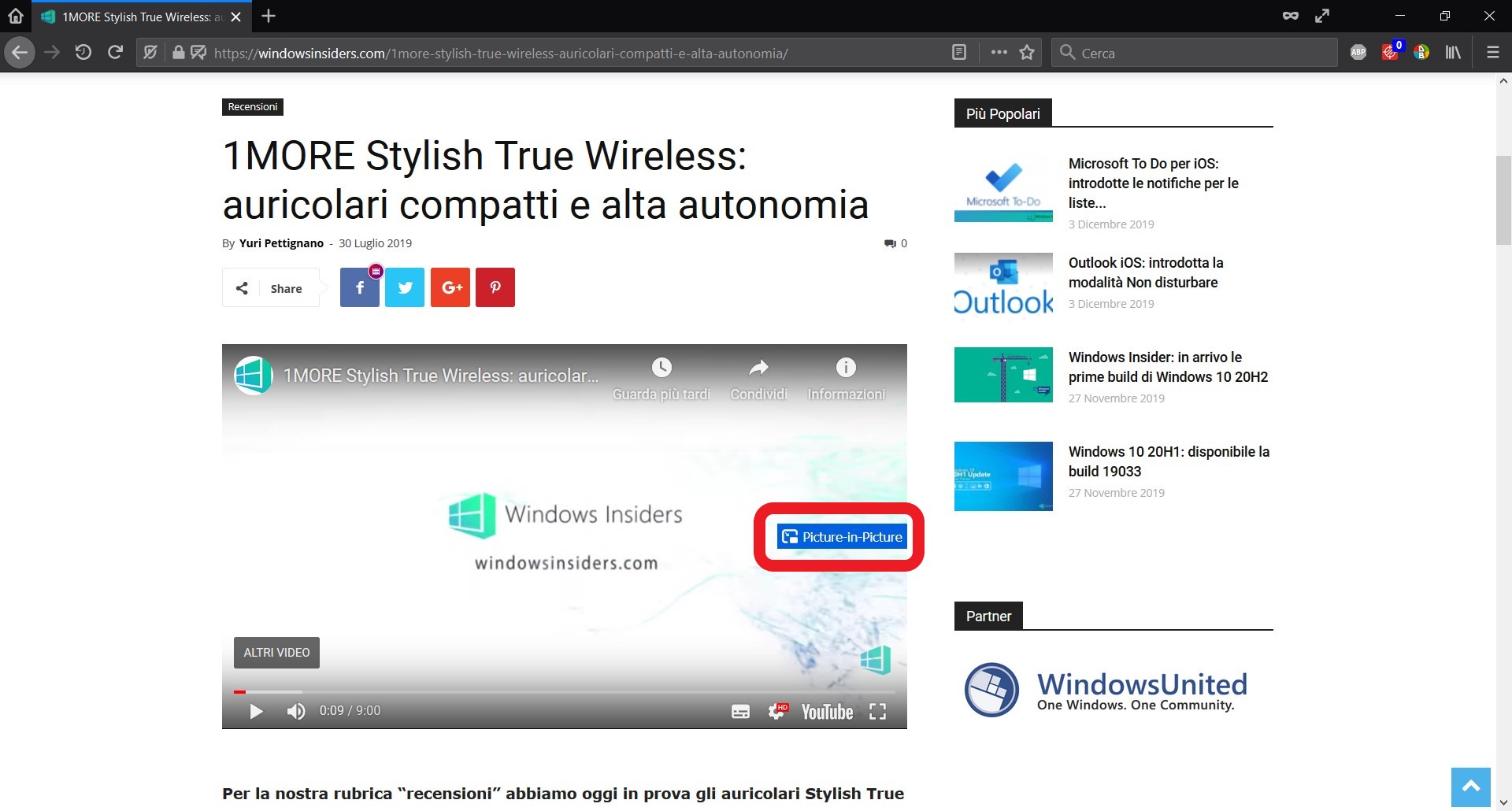Play the YouTube video
Image resolution: width=1512 pixels, height=811 pixels.
click(x=256, y=712)
